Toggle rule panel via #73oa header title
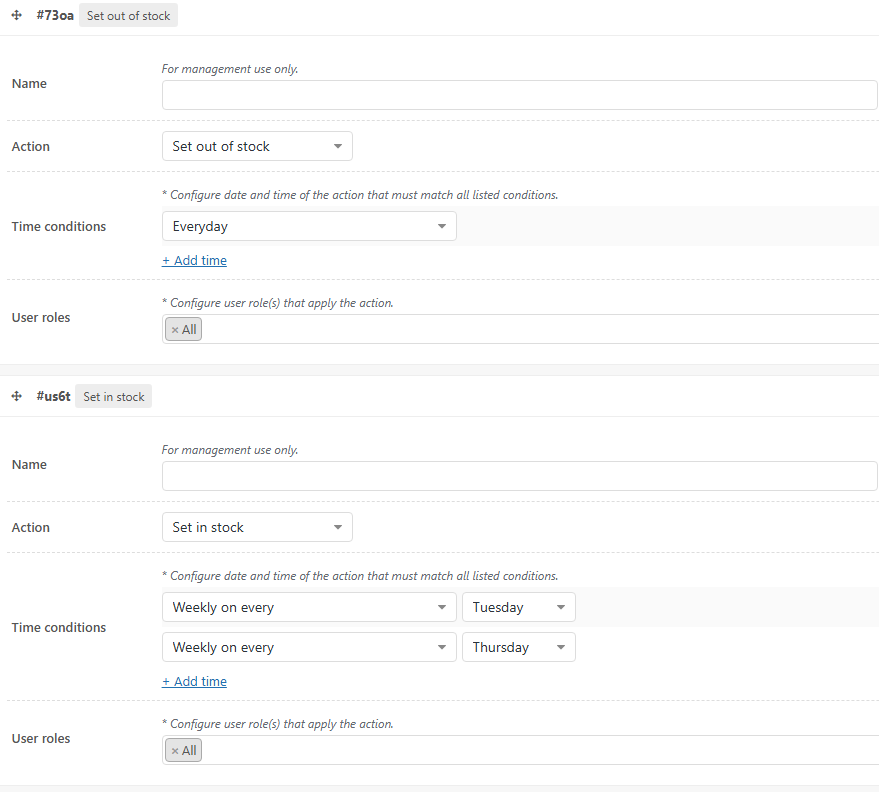The width and height of the screenshot is (879, 792). 55,16
